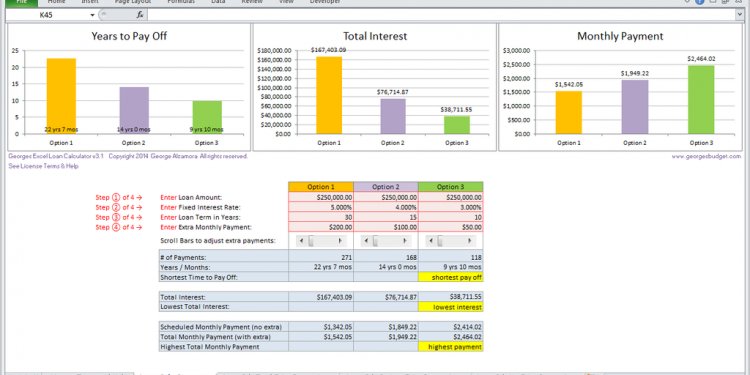Click the yellow 'lowest interest' cell
This screenshot has width=750, height=375.
click(x=451, y=307)
